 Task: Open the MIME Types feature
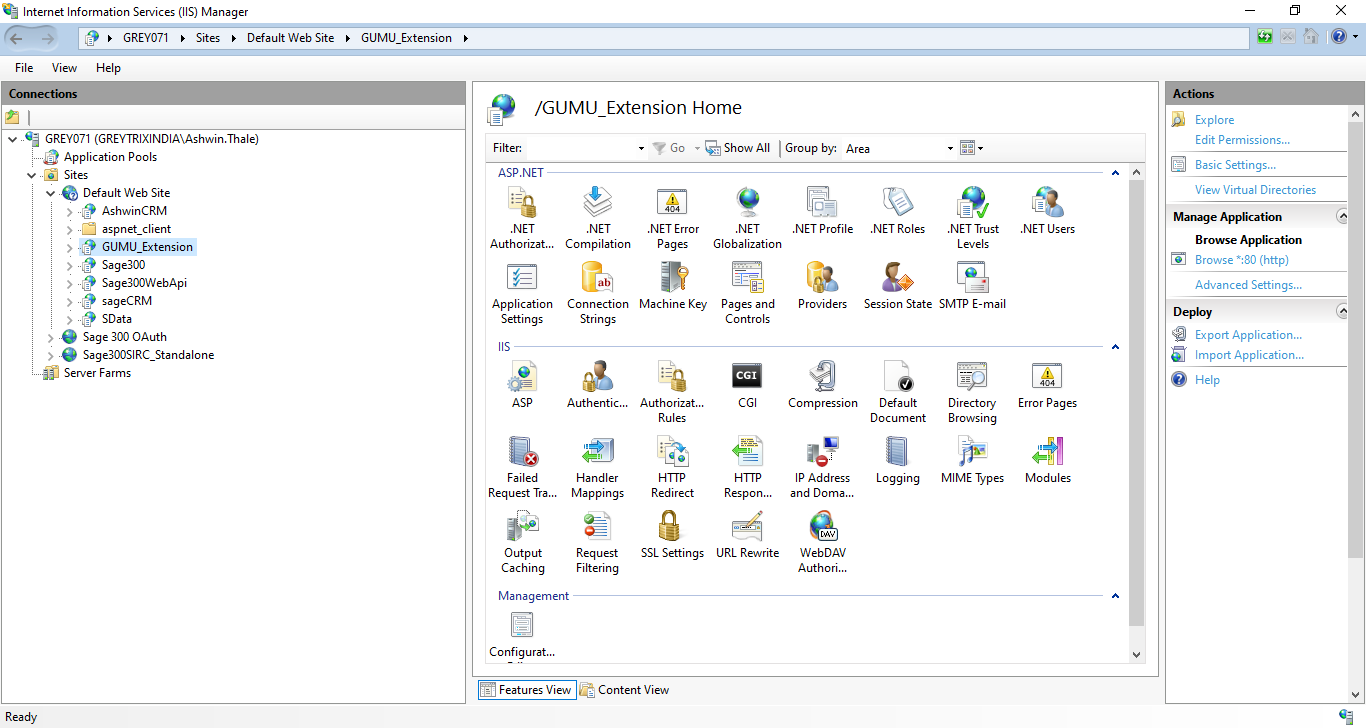coord(972,460)
